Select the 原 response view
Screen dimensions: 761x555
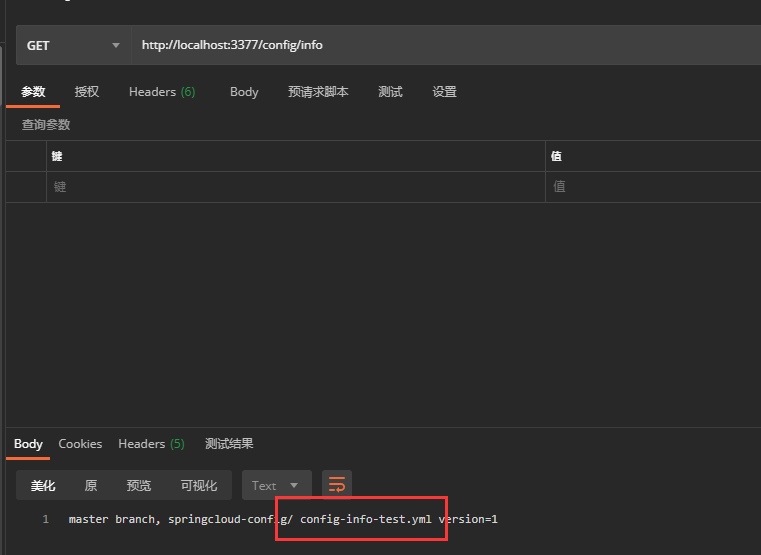pos(91,486)
